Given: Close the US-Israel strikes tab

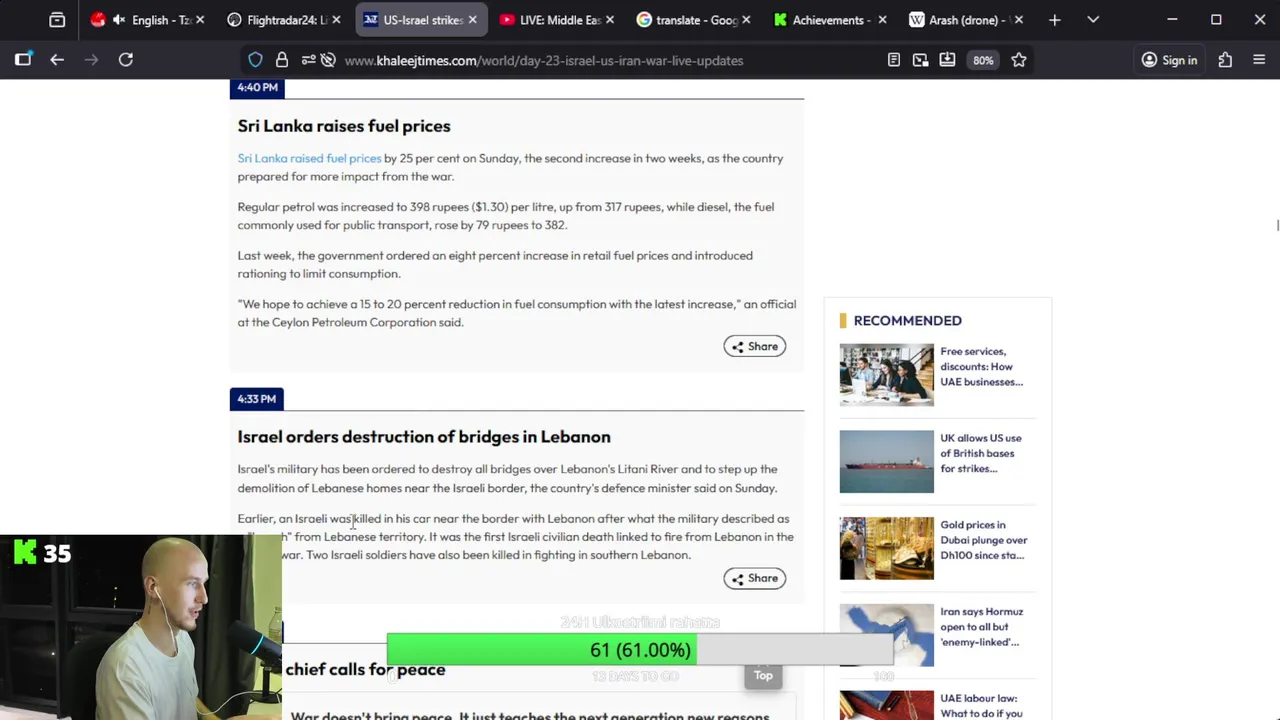Looking at the screenshot, I should [x=473, y=20].
